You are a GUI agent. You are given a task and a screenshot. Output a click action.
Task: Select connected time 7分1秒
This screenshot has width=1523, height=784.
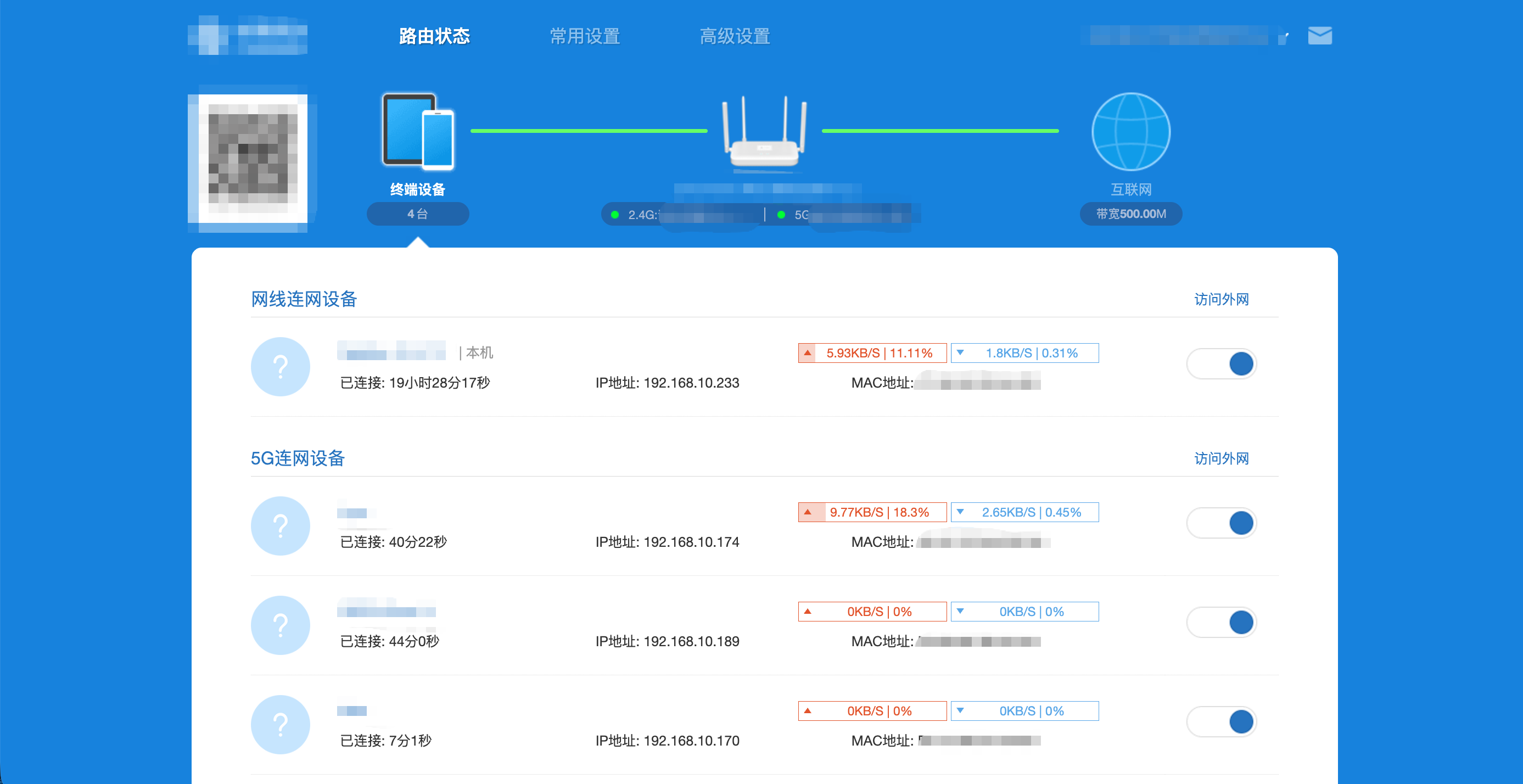coord(410,740)
